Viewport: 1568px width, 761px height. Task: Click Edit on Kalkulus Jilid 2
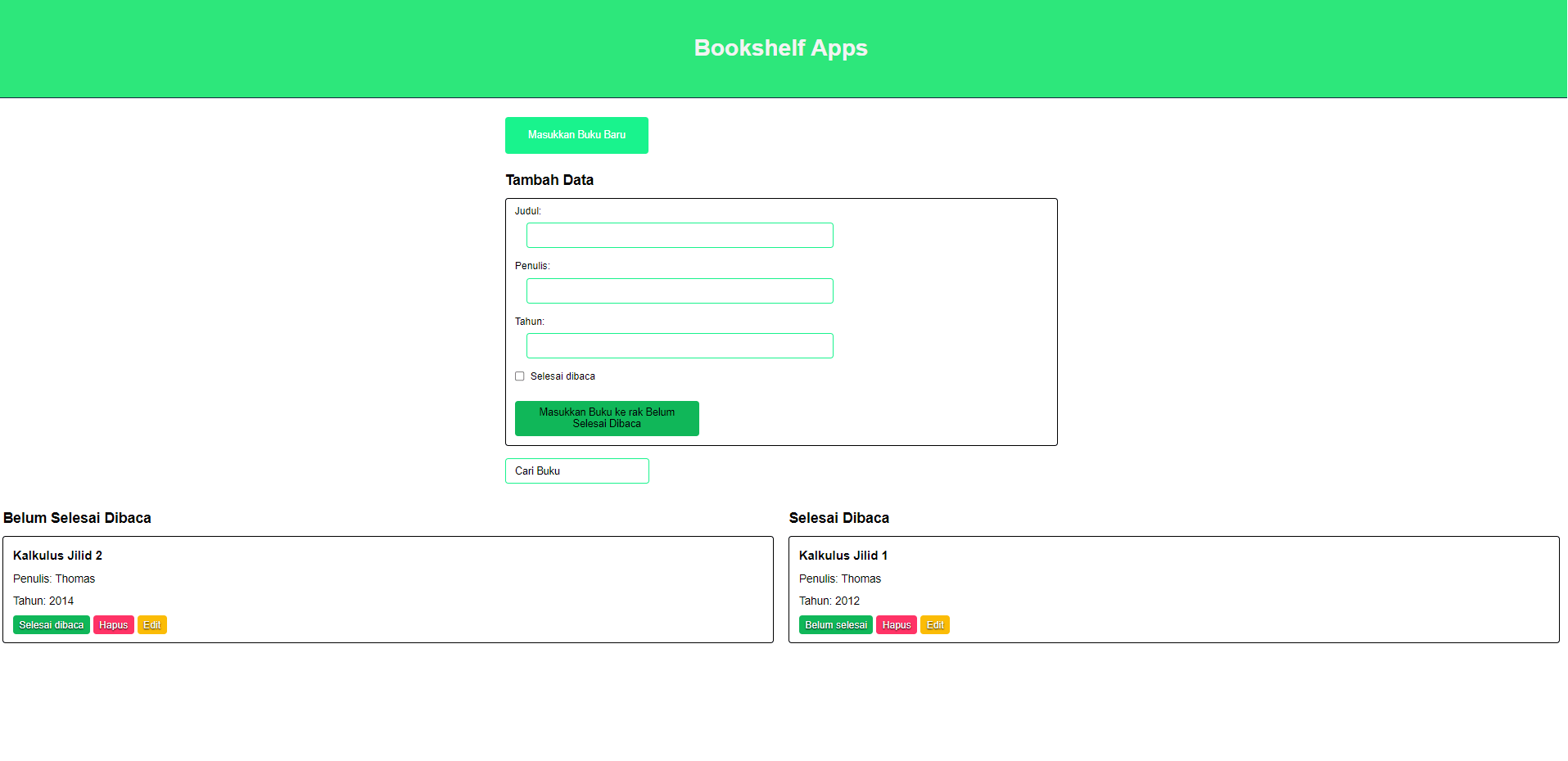(151, 624)
